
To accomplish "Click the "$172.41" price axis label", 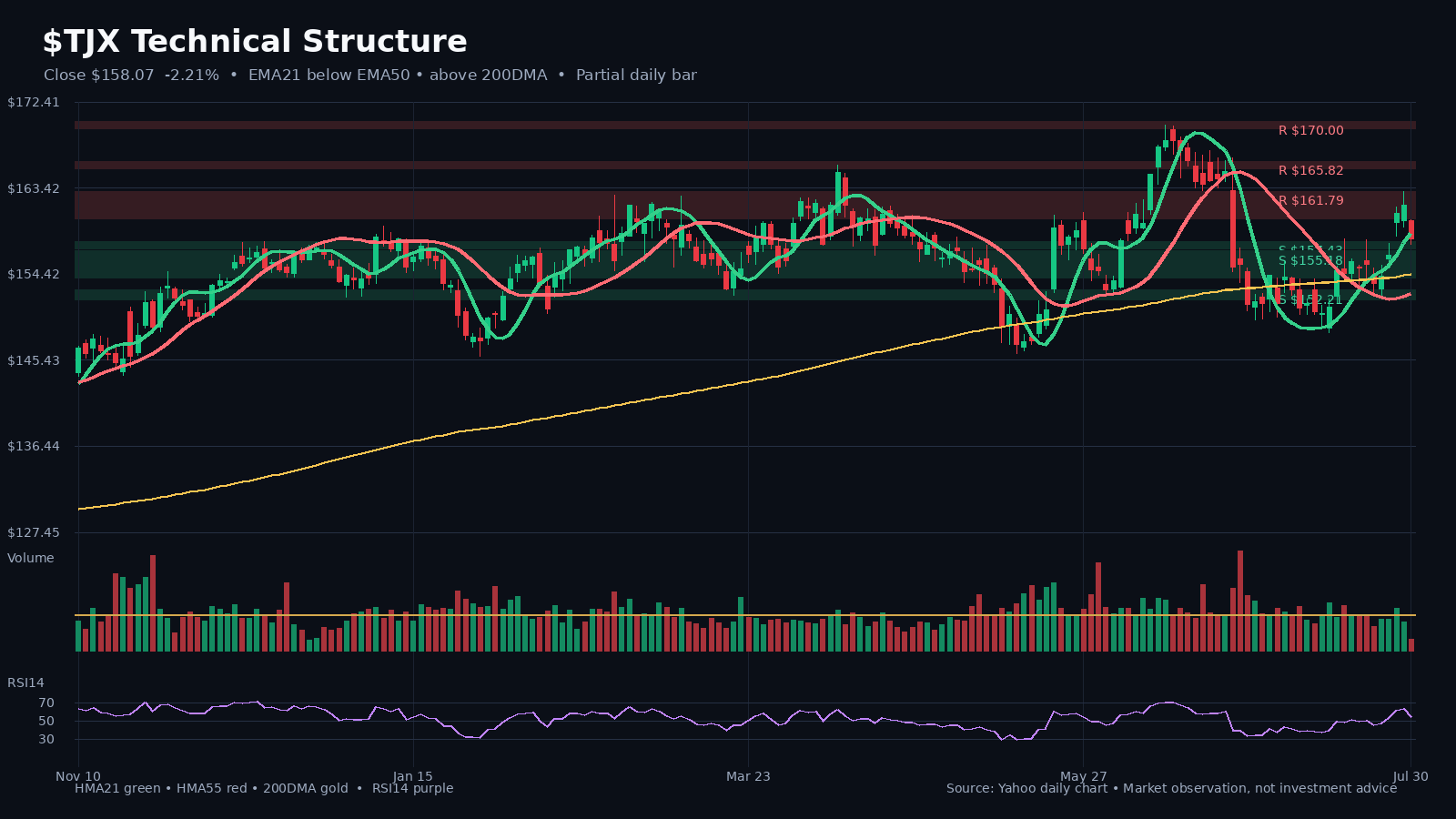I will 34,103.
